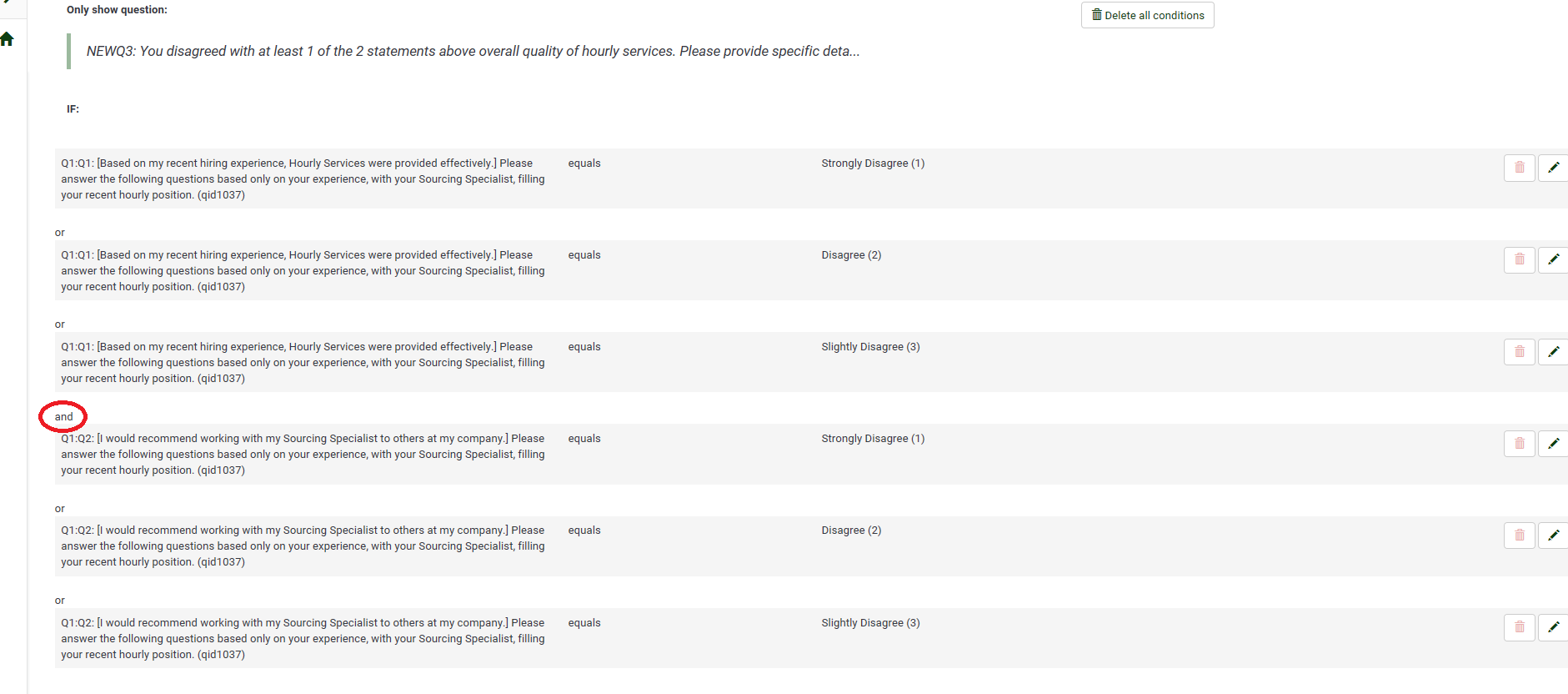This screenshot has height=694, width=1568.
Task: Edit the Q1:Q1 Slightly Disagree (3) condition
Action: pyautogui.click(x=1554, y=351)
